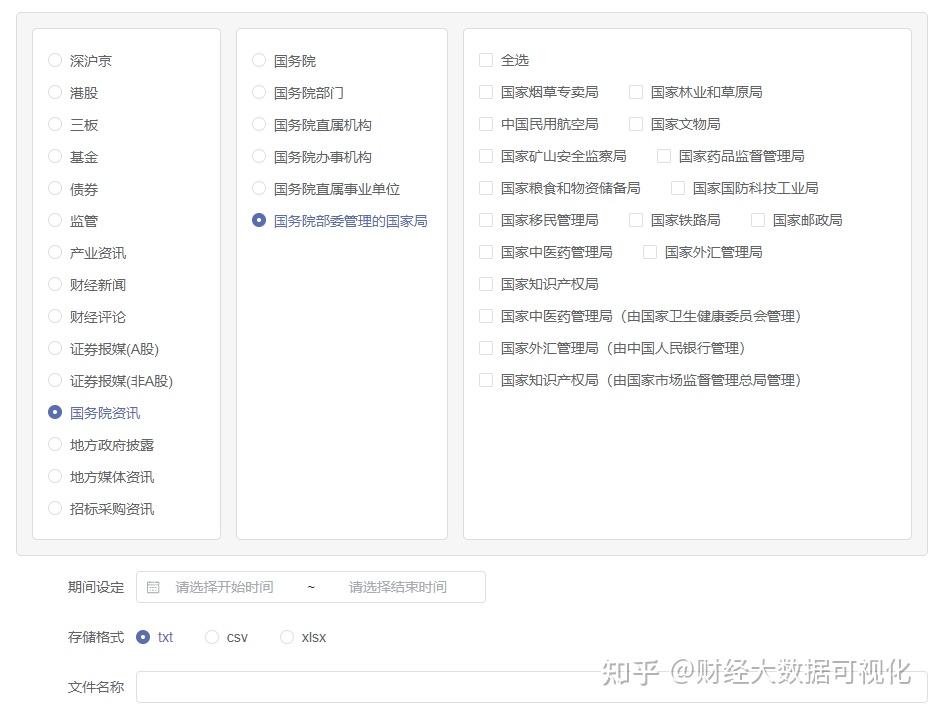Choose the 基金 category
This screenshot has height=710, width=935.
tap(55, 157)
